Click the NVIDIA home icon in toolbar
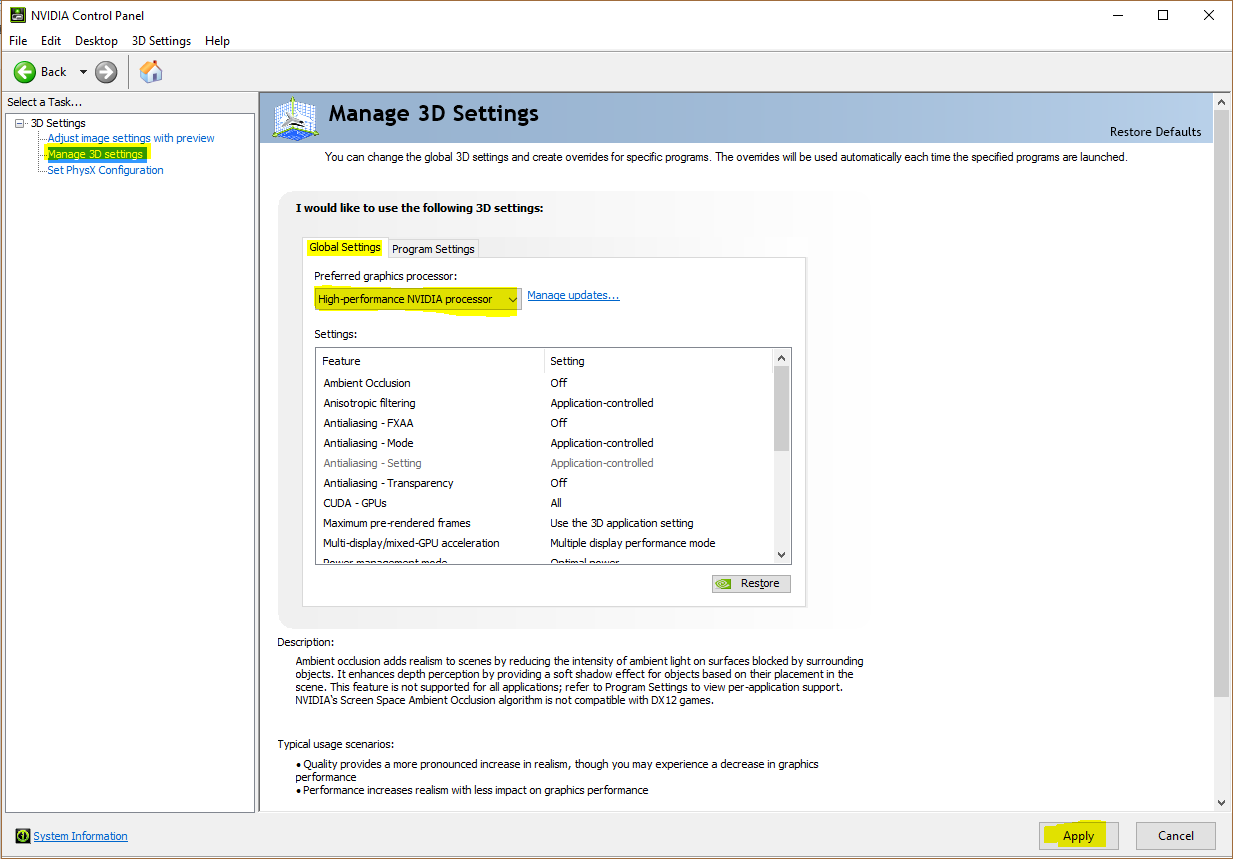 151,71
